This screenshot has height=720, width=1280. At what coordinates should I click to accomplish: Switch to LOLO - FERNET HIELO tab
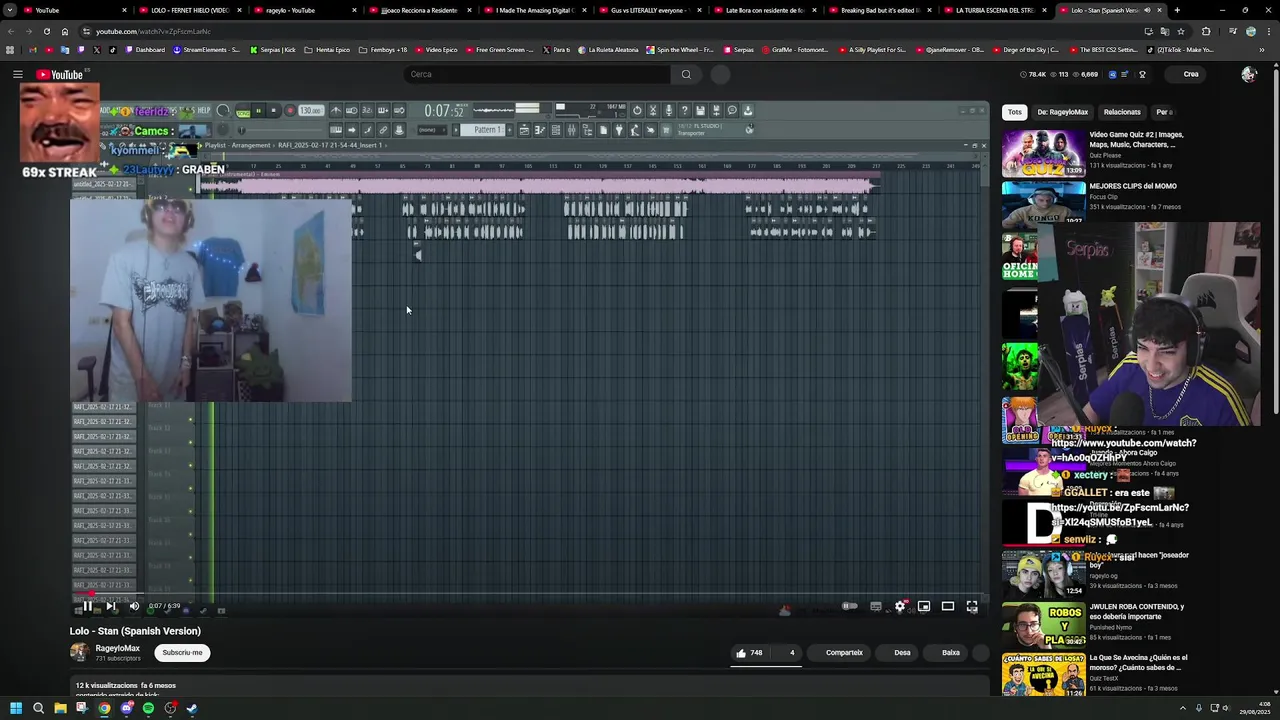pyautogui.click(x=189, y=10)
